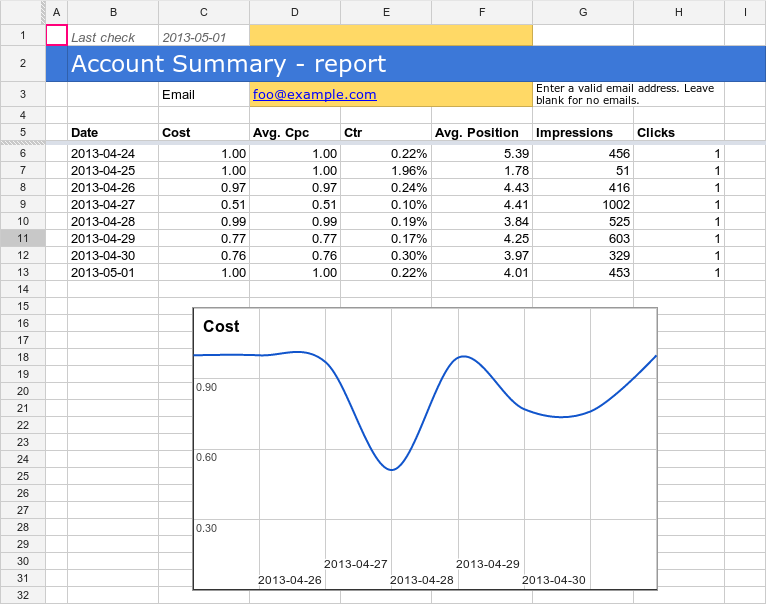Click column header D
Screen dimensions: 766x604
pos(294,12)
